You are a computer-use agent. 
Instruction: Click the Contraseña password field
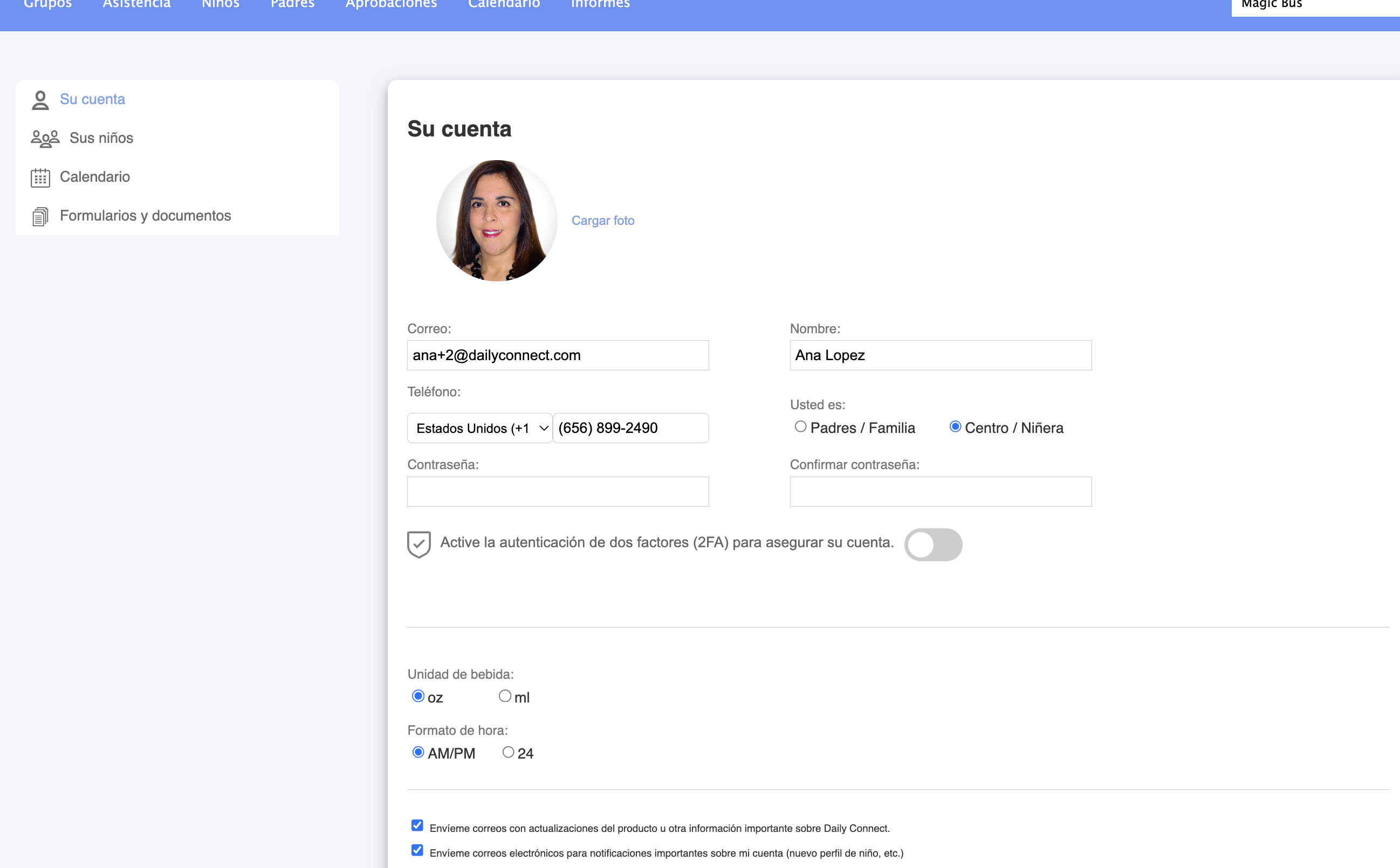pyautogui.click(x=558, y=491)
